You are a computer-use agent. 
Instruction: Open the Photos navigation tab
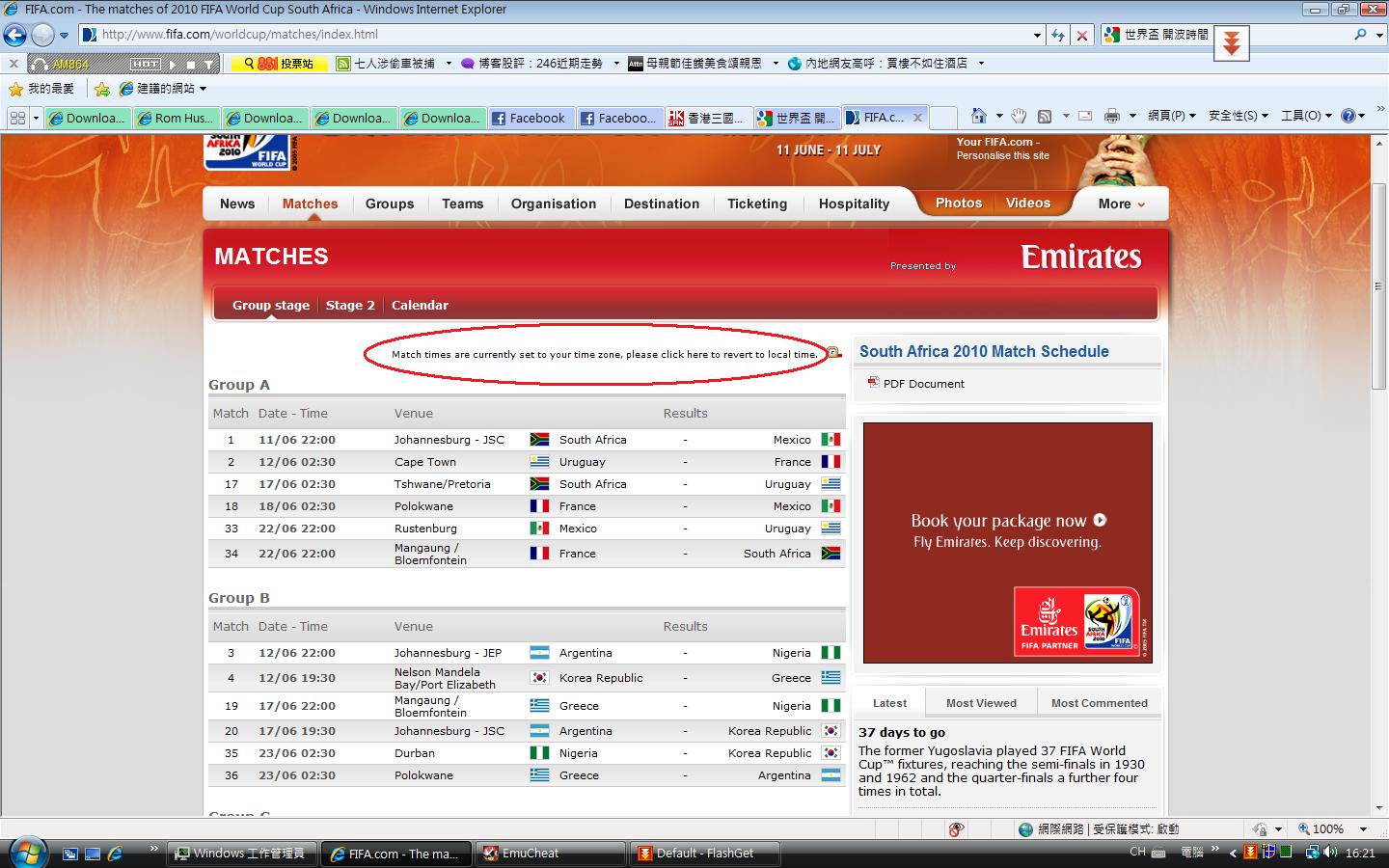[958, 203]
